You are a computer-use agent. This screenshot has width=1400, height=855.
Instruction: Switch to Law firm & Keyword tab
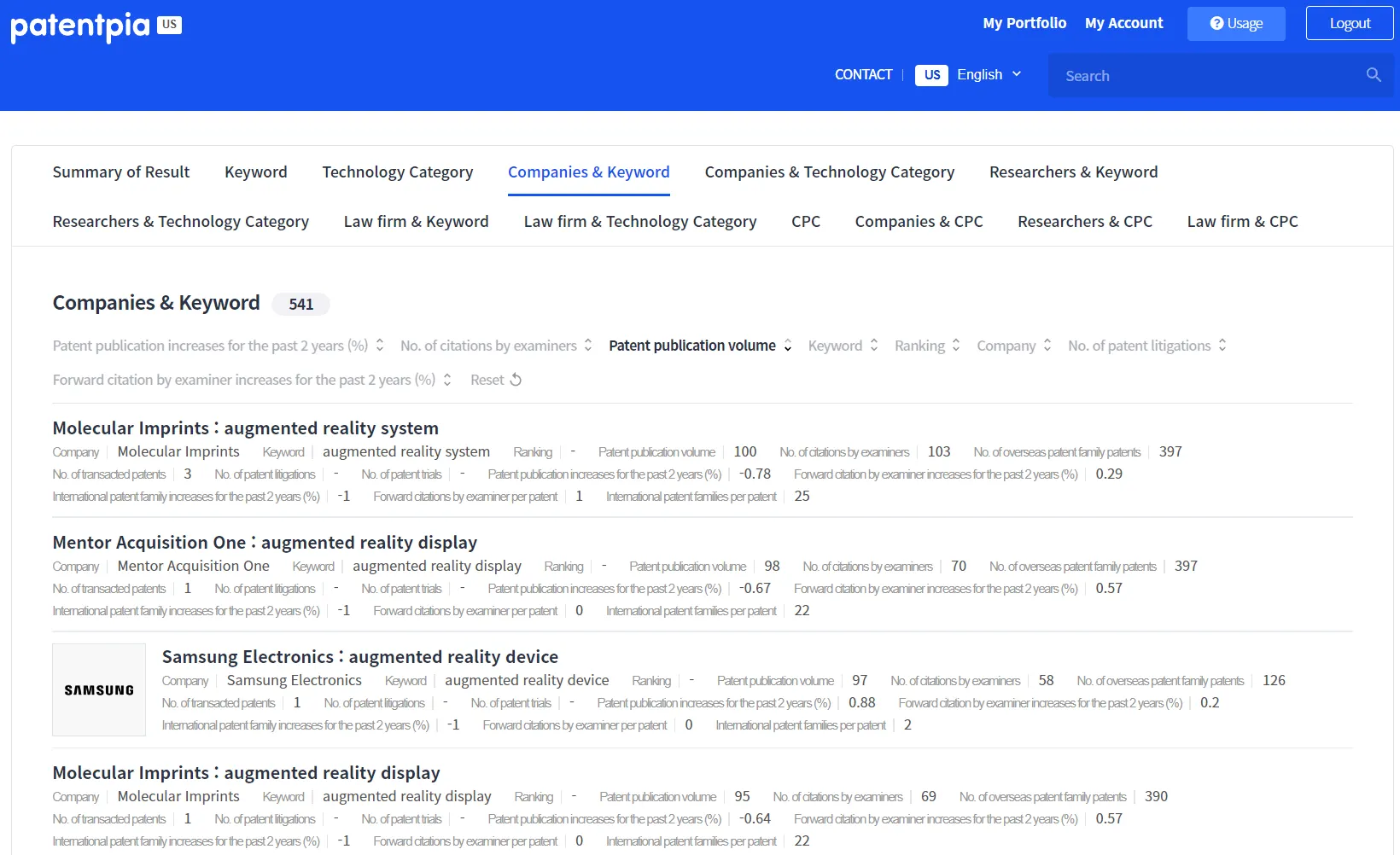coord(417,222)
